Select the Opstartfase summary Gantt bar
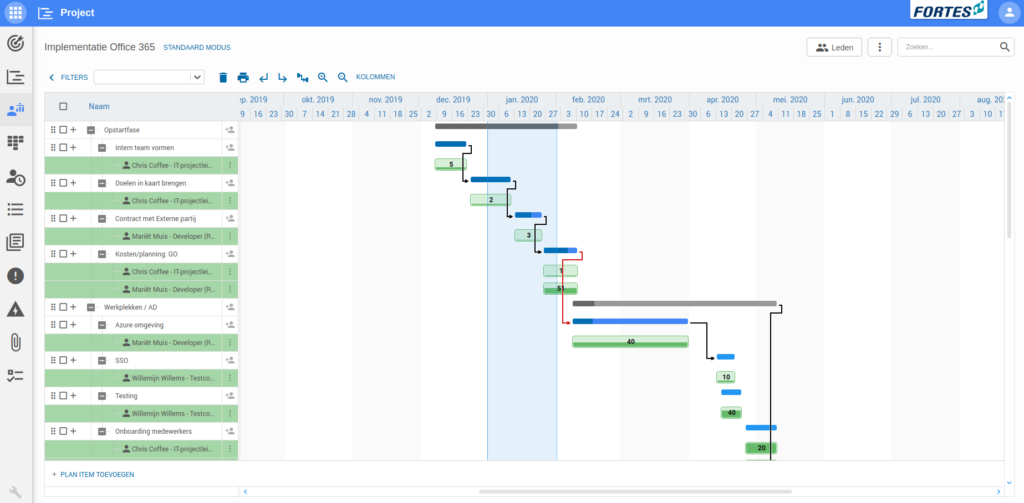Screen dimensions: 1024x503 tap(506, 126)
